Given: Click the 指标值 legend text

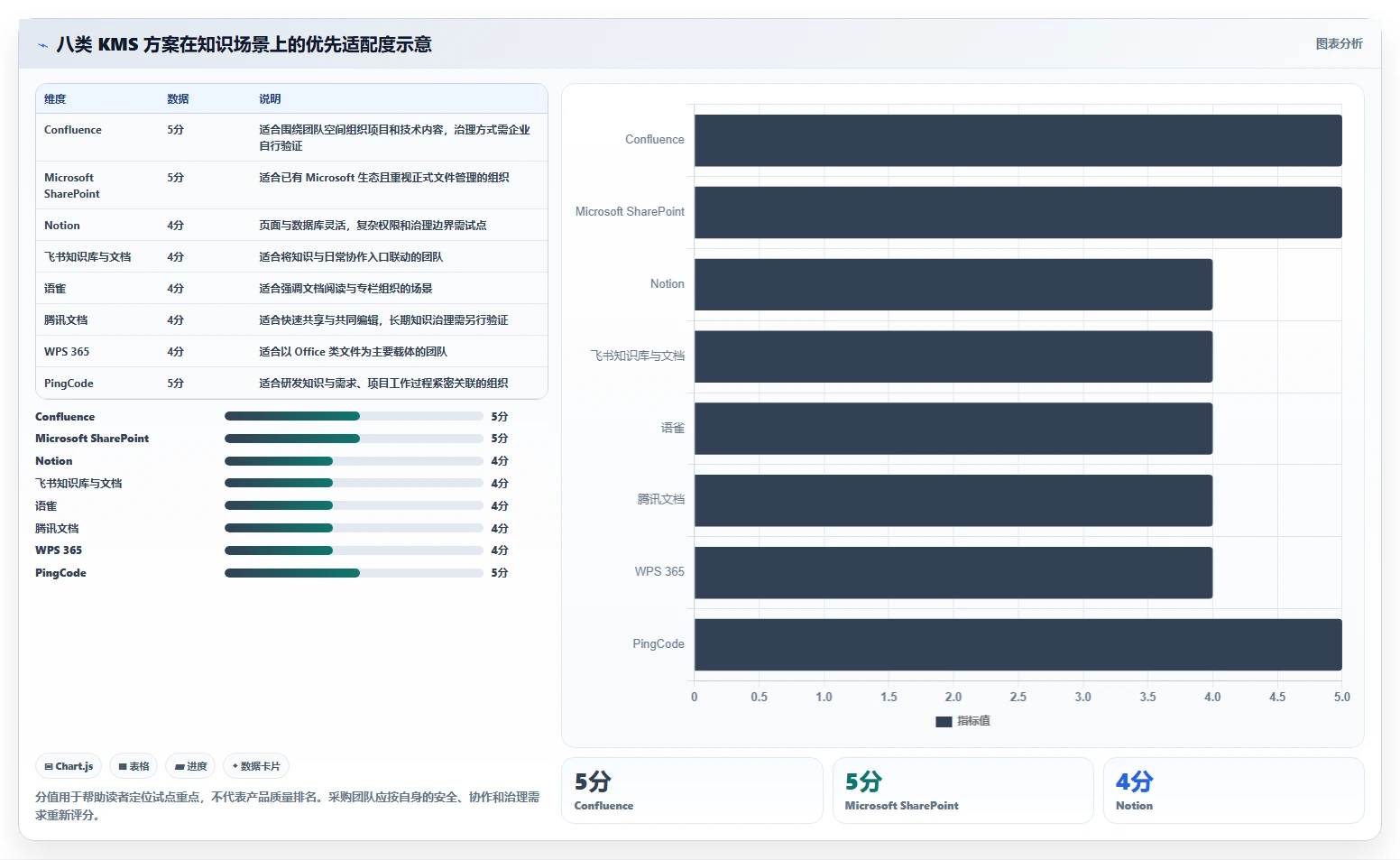Looking at the screenshot, I should point(973,721).
